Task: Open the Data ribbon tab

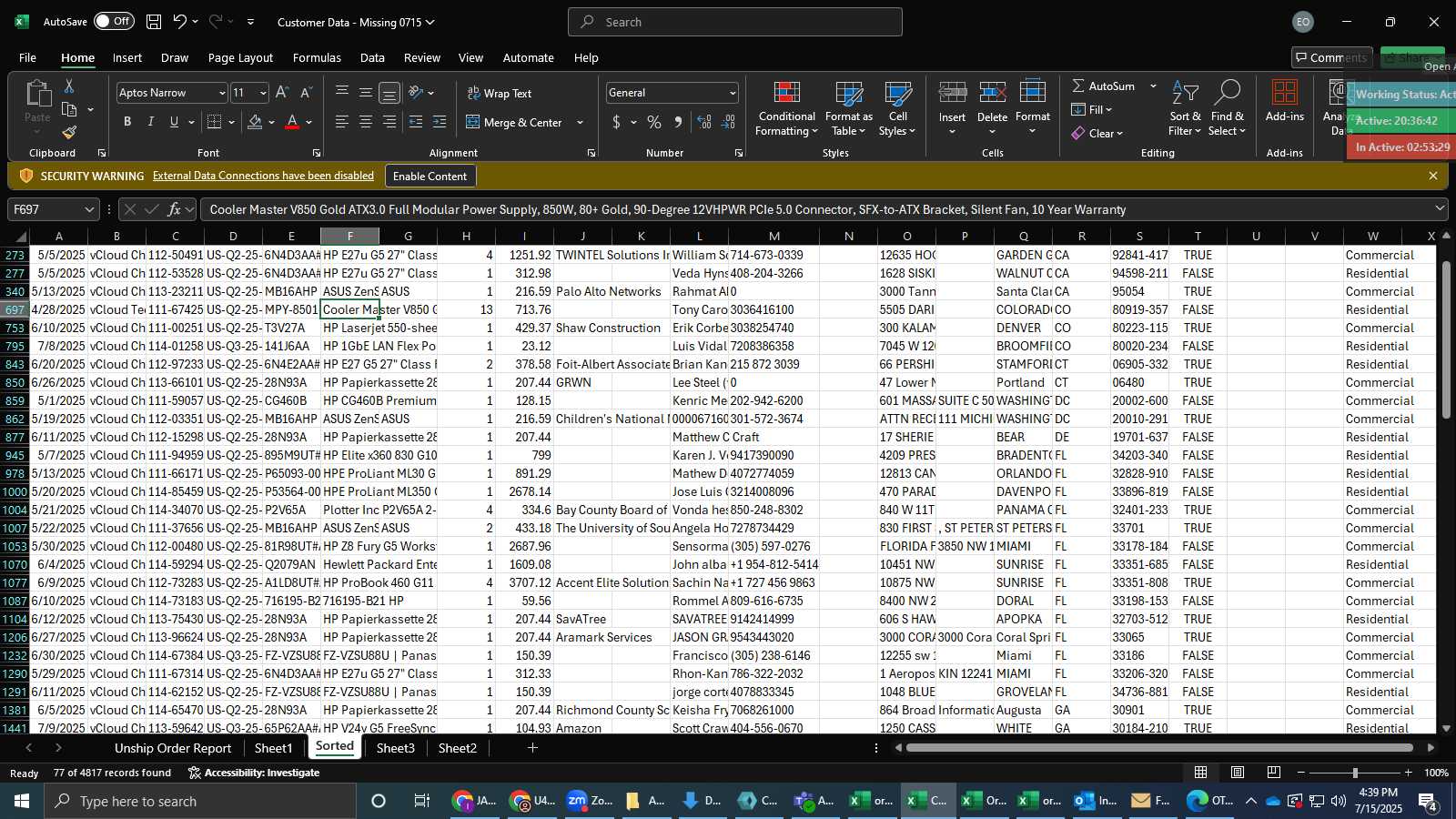Action: pos(372,57)
